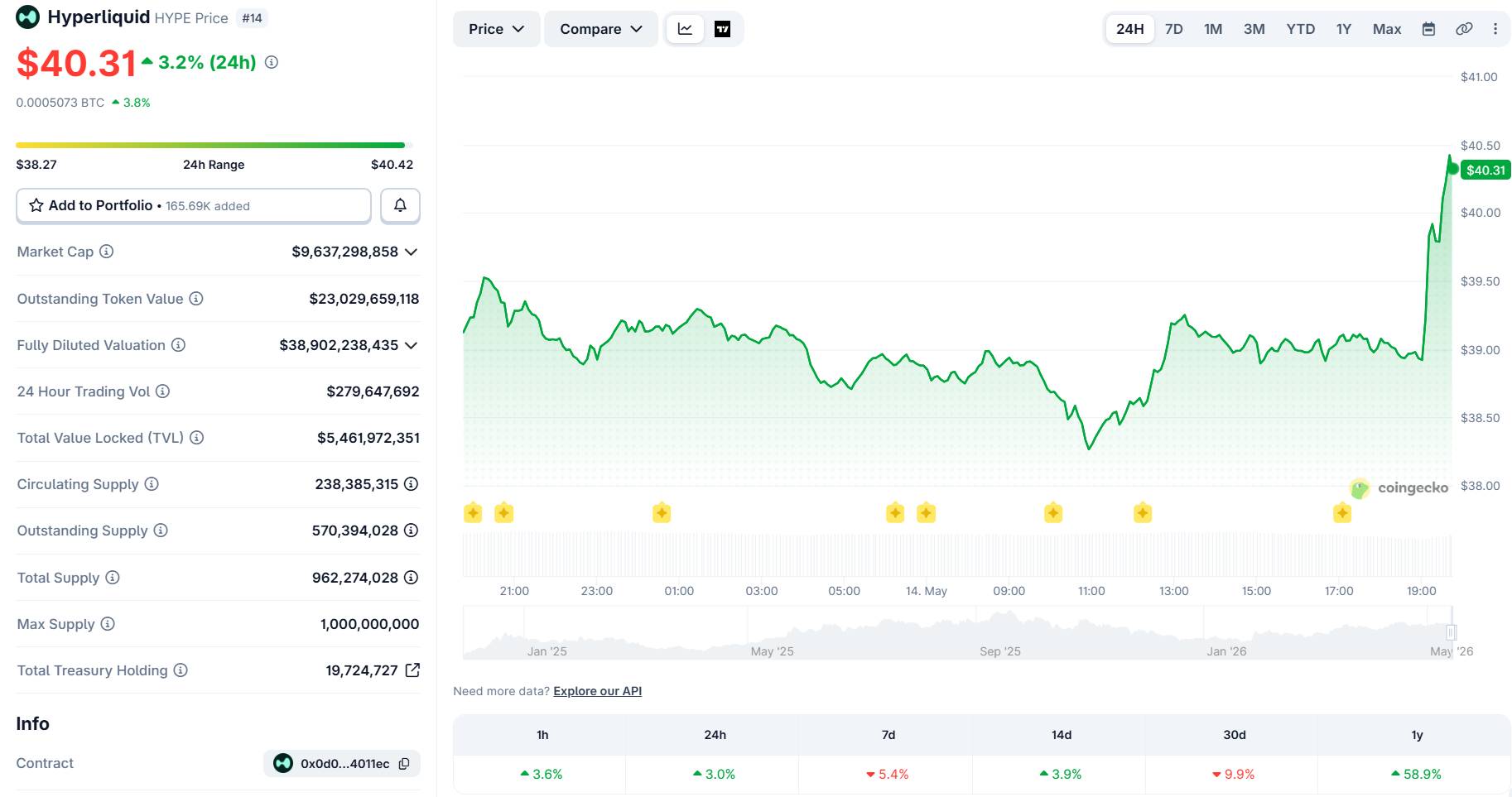The height and width of the screenshot is (797, 1512).
Task: Click the 0.0005073 BTC price text
Action: [x=60, y=103]
